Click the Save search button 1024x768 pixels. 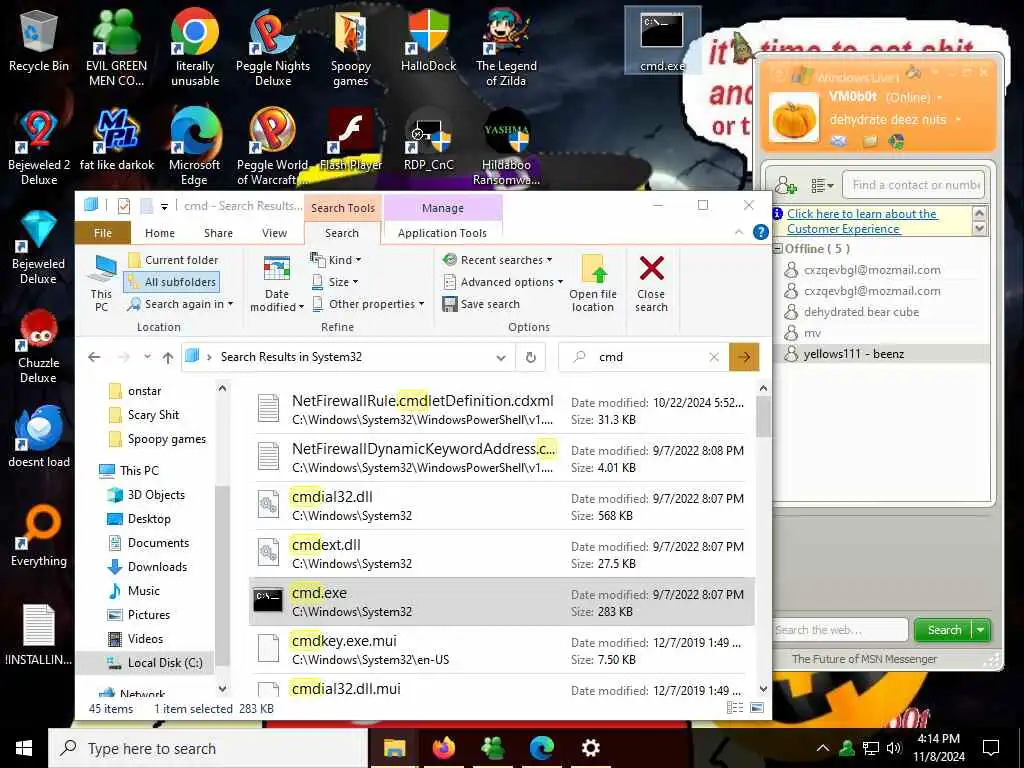click(x=481, y=304)
